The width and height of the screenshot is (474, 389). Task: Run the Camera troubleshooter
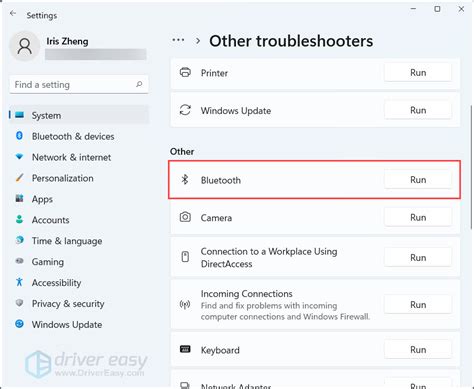(418, 217)
